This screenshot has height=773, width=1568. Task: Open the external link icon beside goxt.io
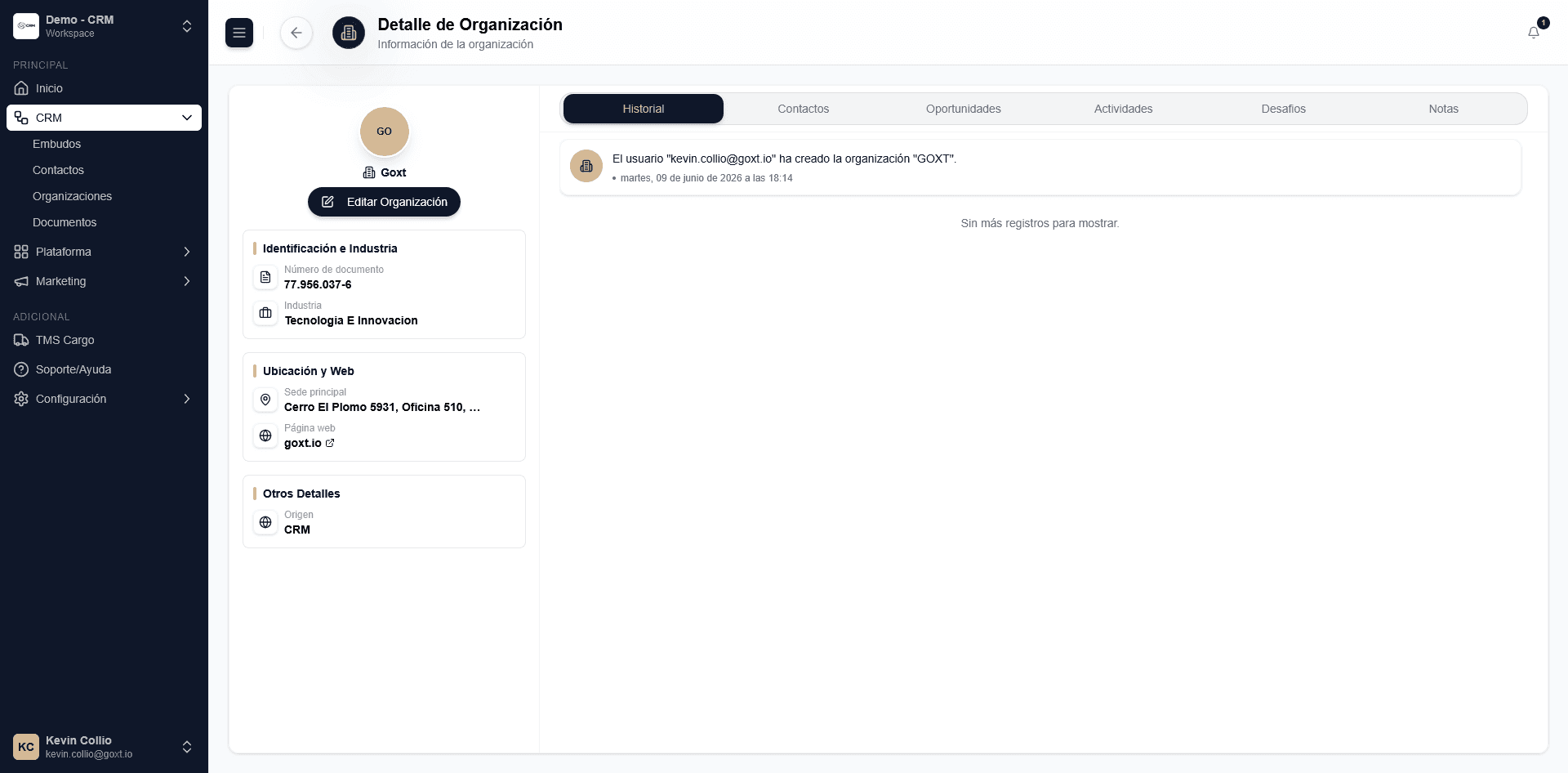click(x=330, y=443)
